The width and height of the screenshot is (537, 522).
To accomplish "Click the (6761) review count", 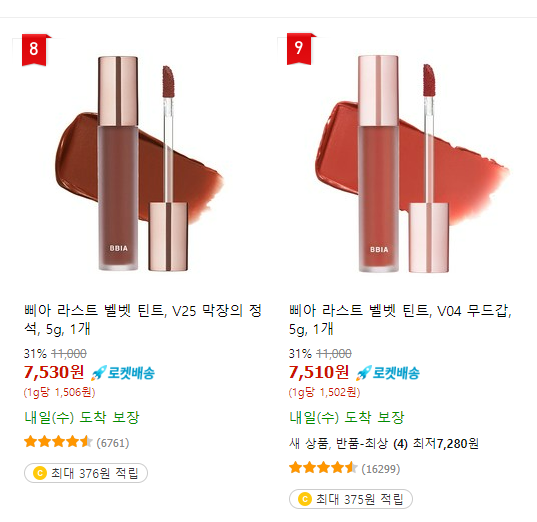I will (113, 443).
